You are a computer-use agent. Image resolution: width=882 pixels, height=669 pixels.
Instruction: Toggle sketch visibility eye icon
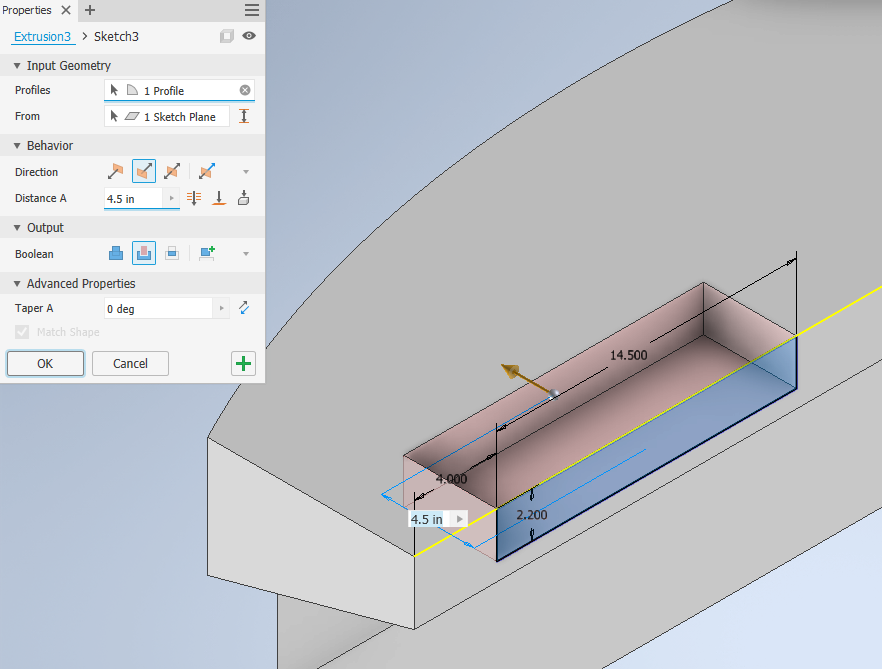(x=249, y=36)
